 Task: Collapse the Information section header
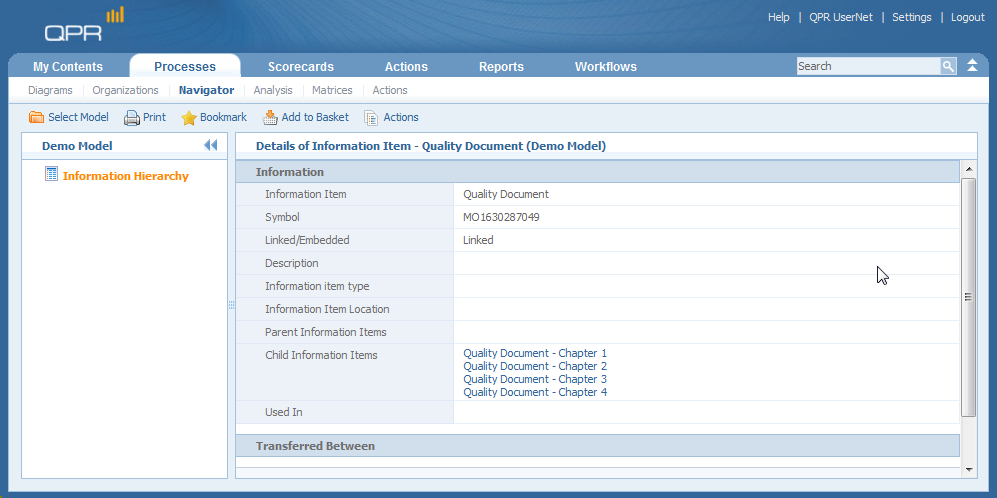pyautogui.click(x=290, y=172)
